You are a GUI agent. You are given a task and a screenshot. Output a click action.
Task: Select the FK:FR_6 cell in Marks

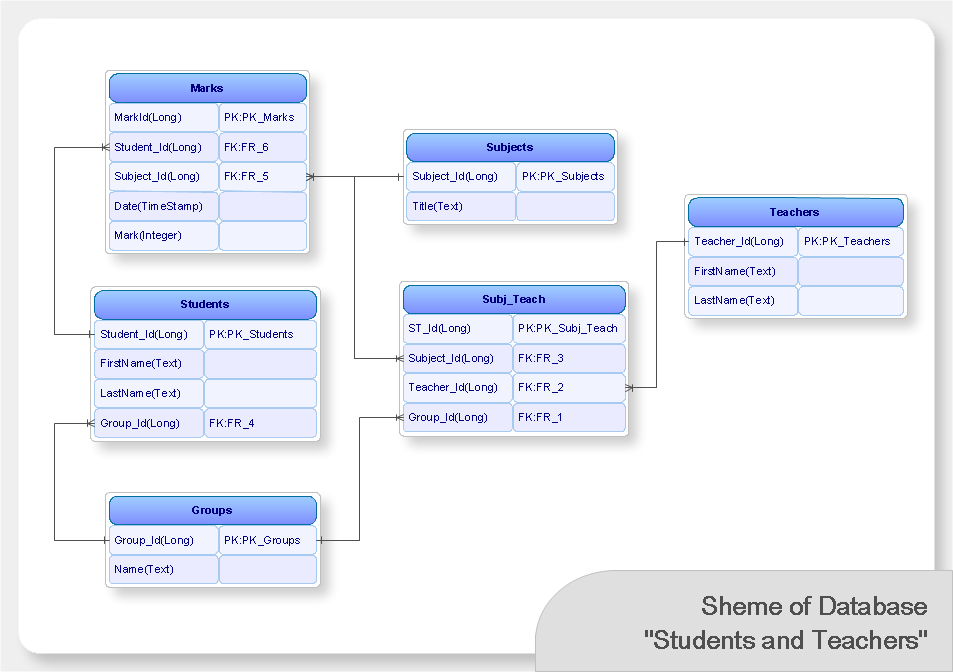263,147
